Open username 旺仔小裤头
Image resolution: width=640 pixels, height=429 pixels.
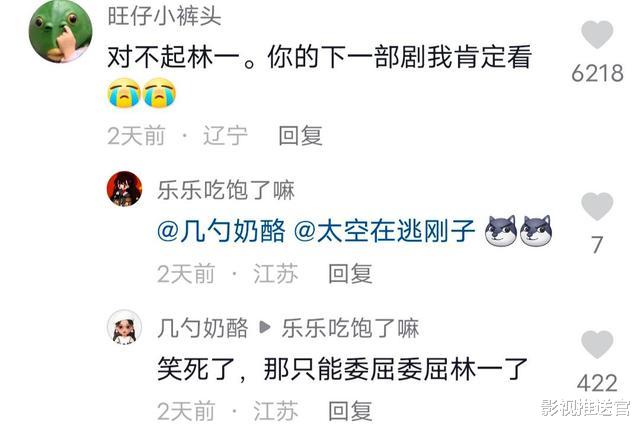164,16
